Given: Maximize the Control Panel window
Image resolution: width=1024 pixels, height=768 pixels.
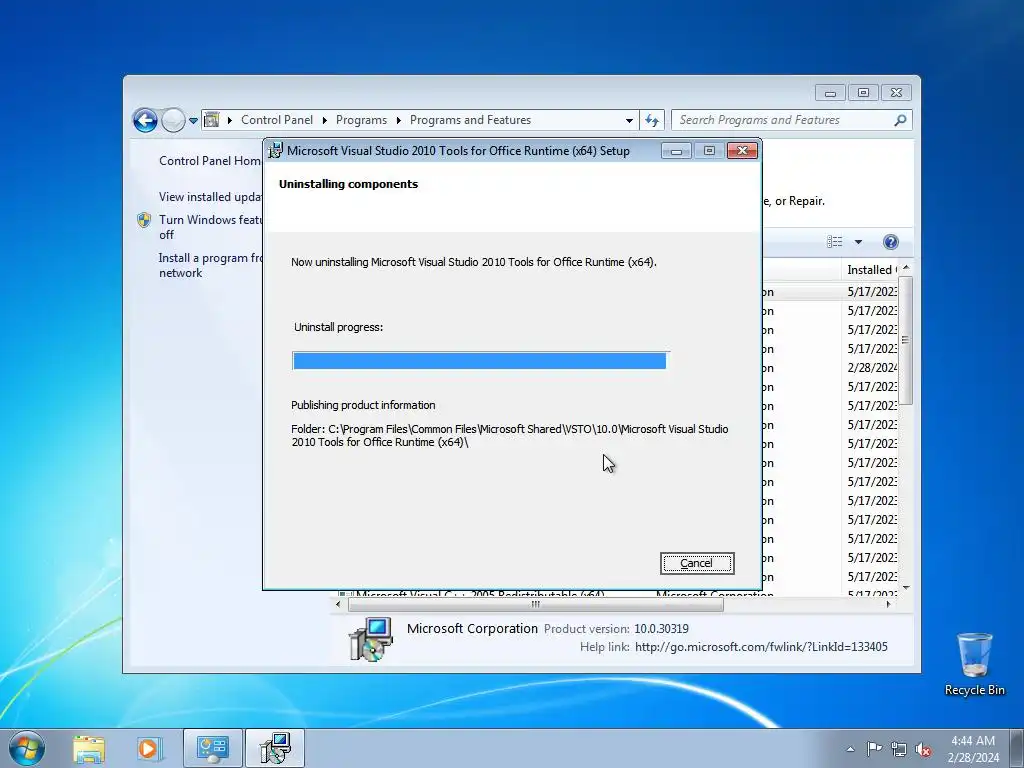Looking at the screenshot, I should (863, 93).
